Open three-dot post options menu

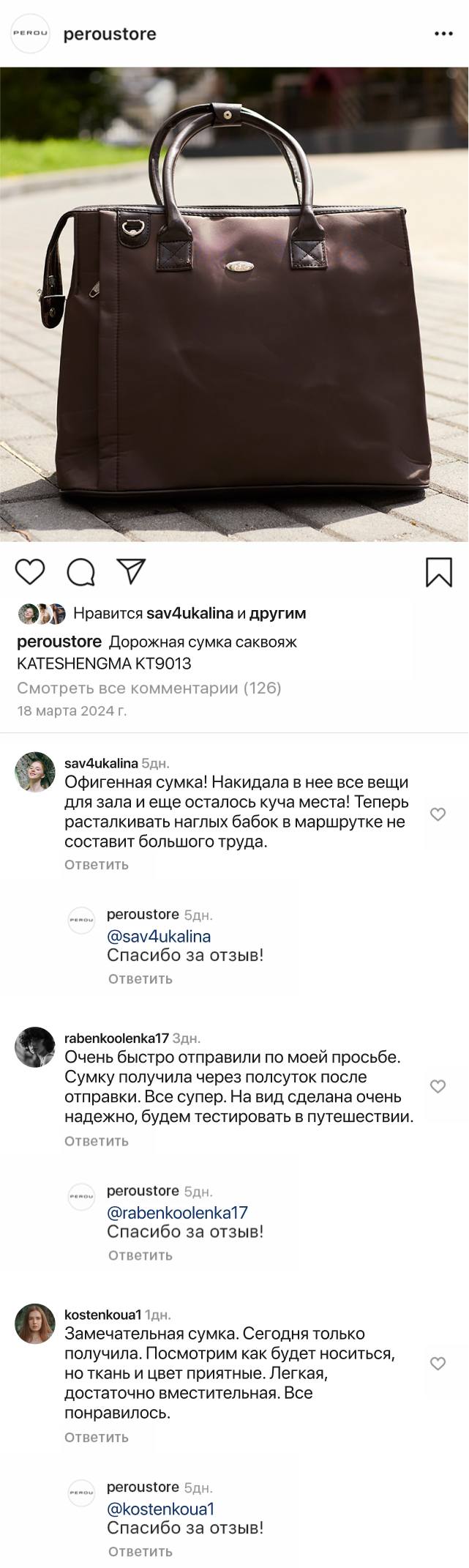(443, 34)
